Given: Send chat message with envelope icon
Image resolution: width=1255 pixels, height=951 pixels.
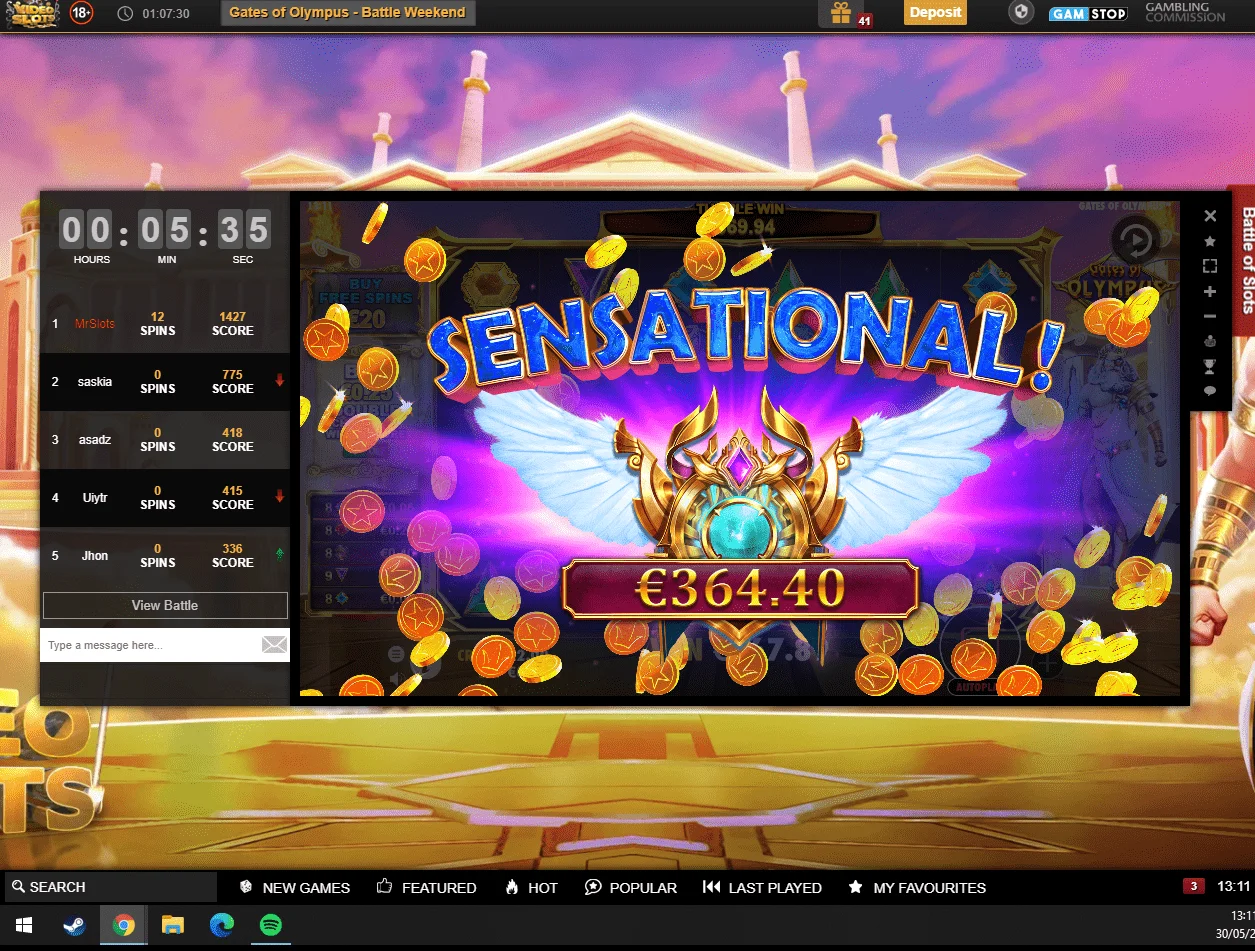Looking at the screenshot, I should point(274,645).
